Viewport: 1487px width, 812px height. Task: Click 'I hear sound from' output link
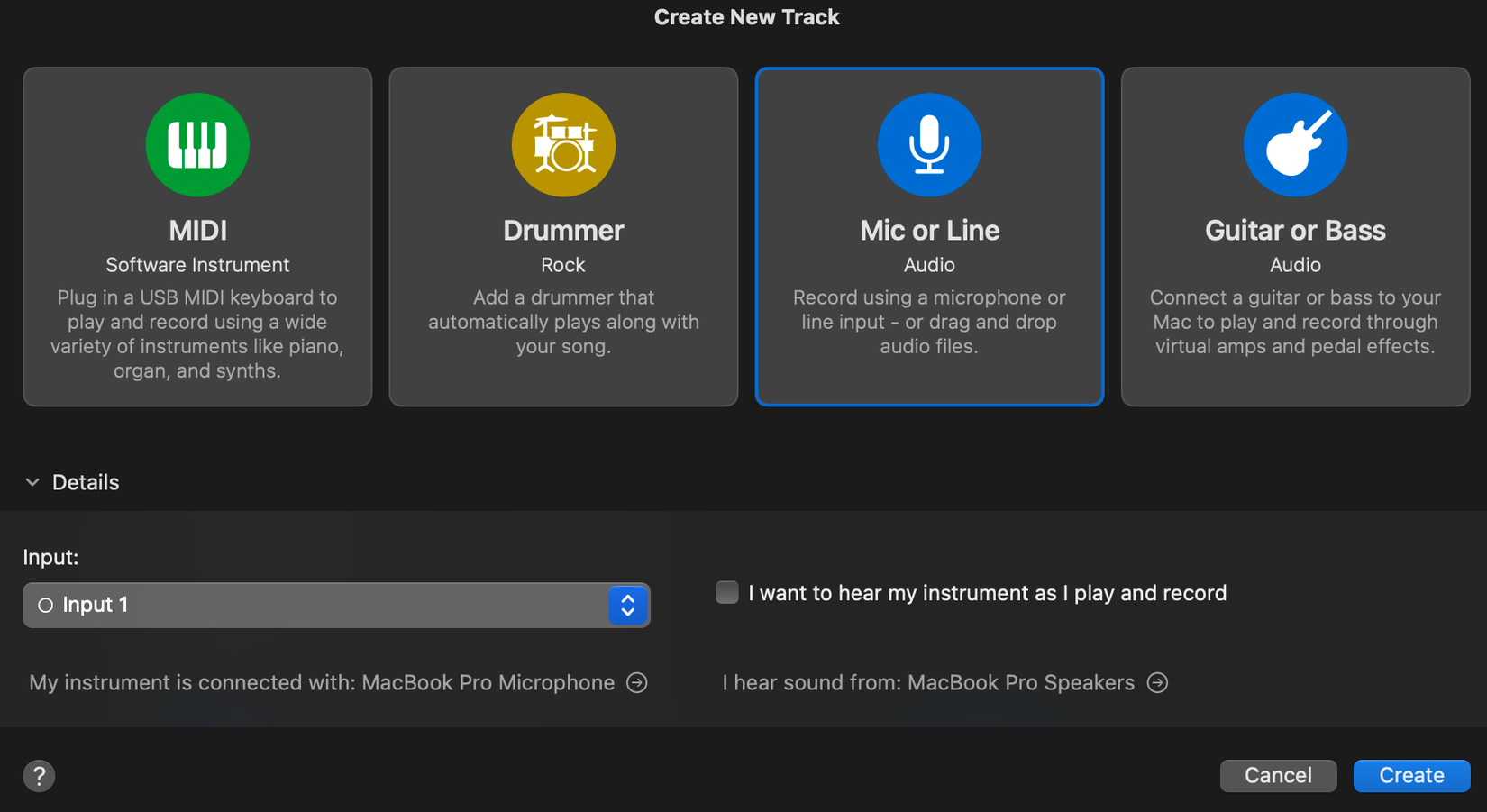[928, 683]
